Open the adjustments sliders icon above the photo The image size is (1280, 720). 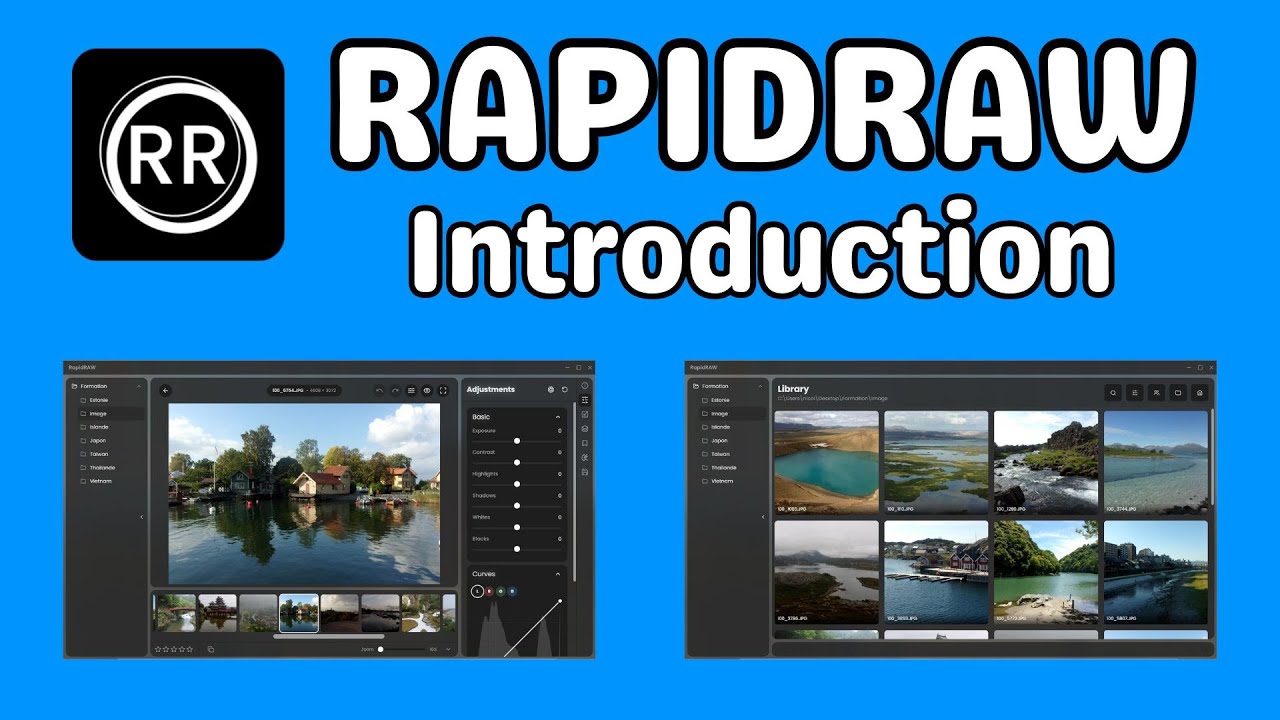coord(411,390)
